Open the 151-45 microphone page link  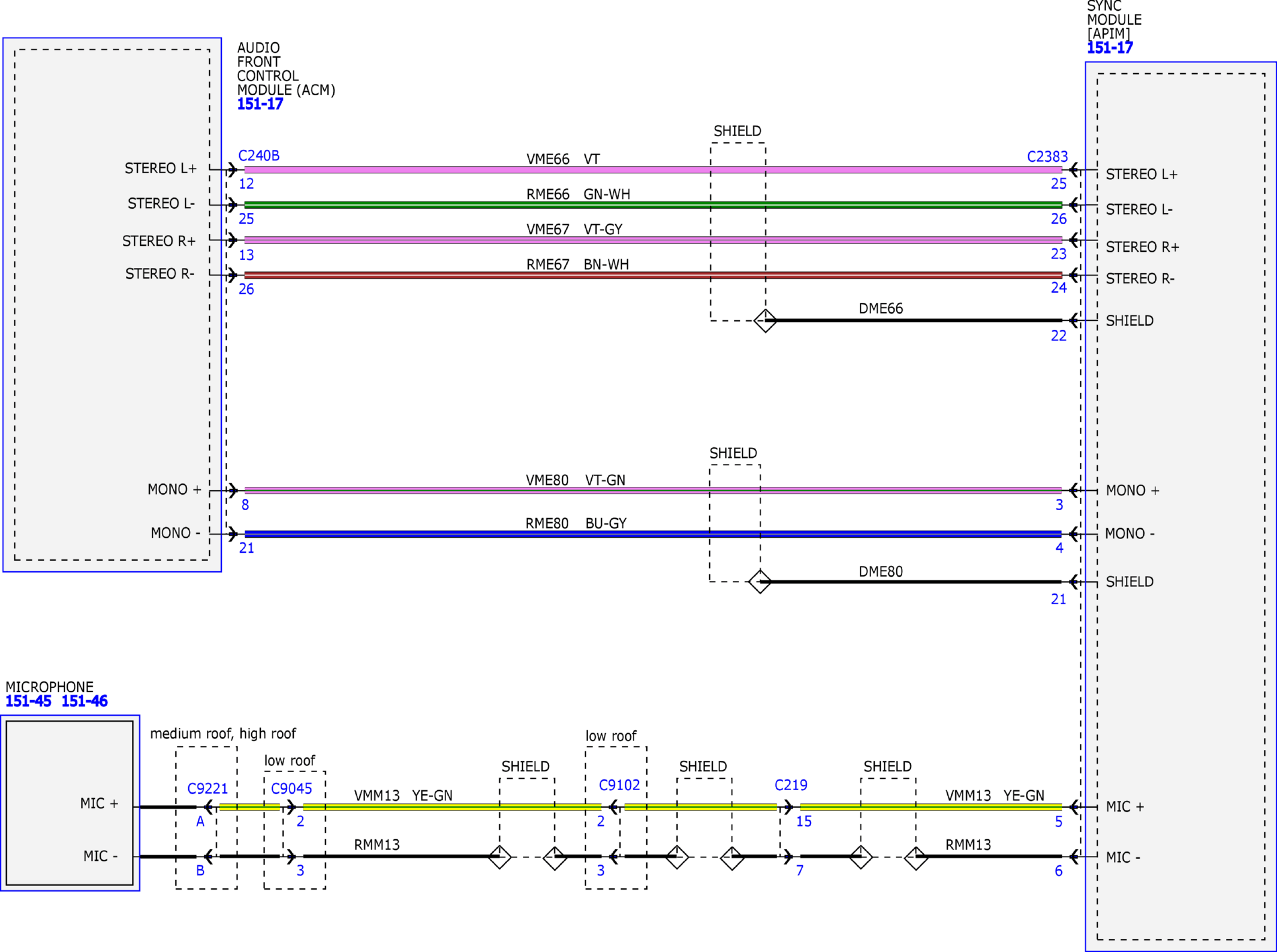[28, 701]
